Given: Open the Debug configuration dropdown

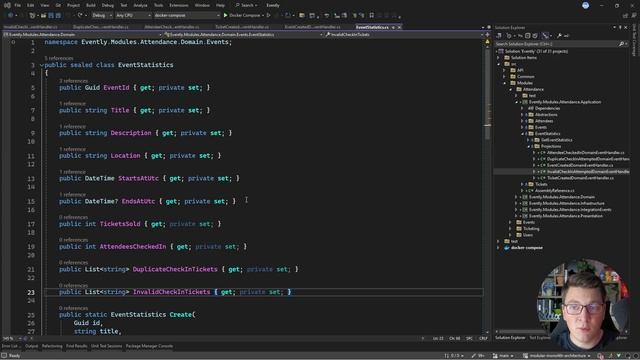Looking at the screenshot, I should [102, 16].
